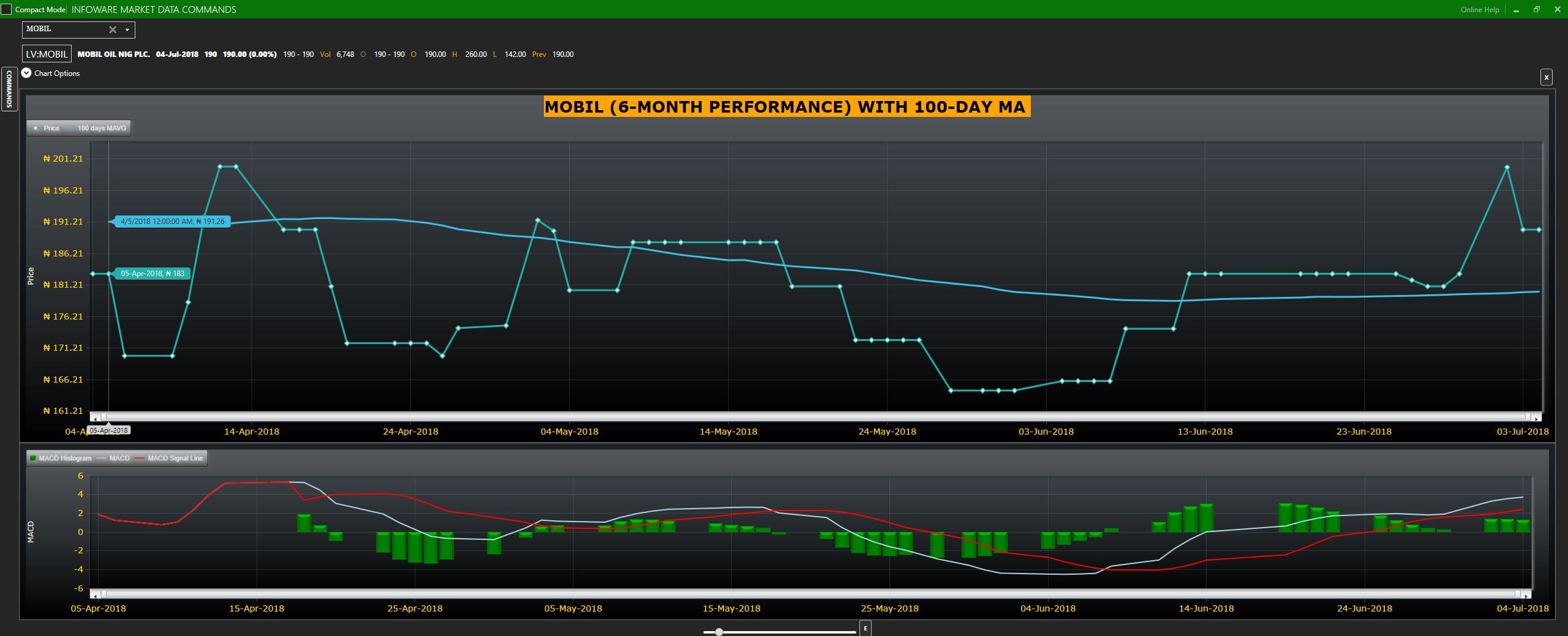
Task: Click the 05-Apr-2018 crosshair date label on axis
Action: pyautogui.click(x=109, y=430)
